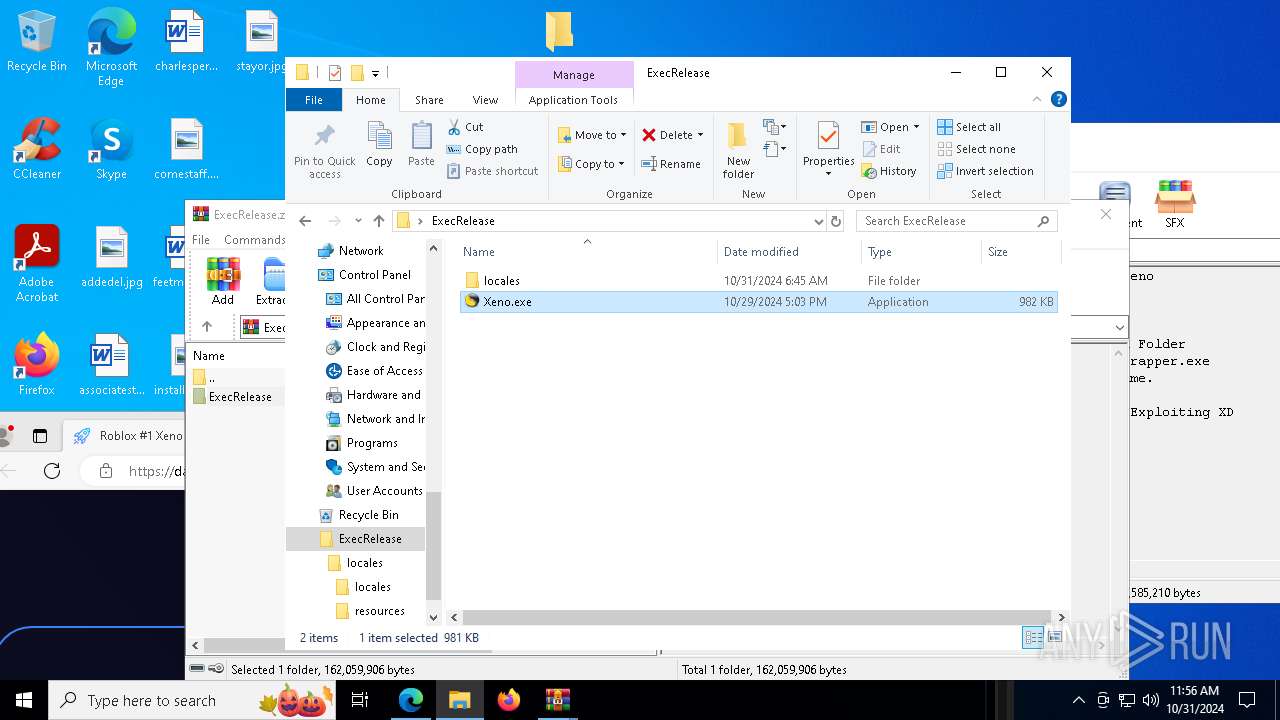Screen dimensions: 1280x720
Task: Select ExecRelease folder in WinRAR list
Action: point(240,397)
